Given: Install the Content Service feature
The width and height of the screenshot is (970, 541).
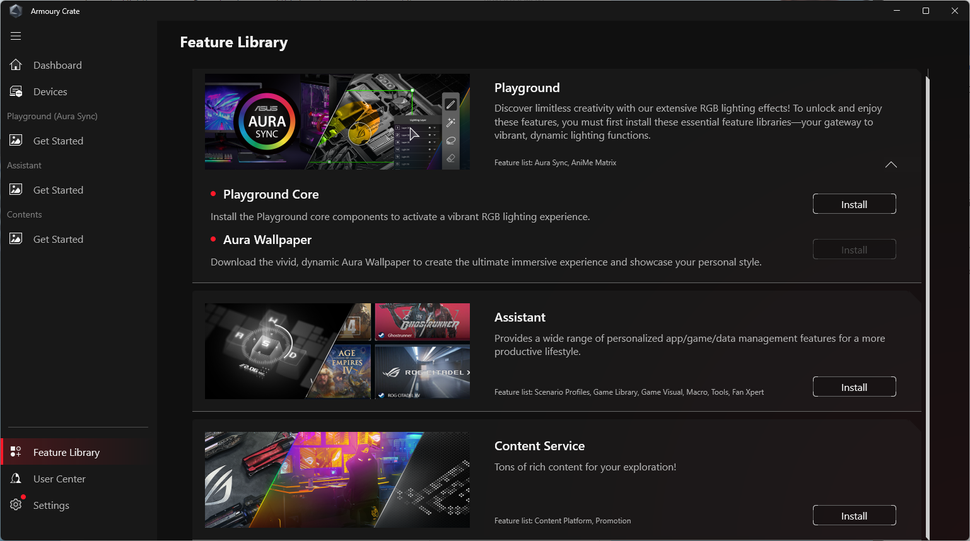Looking at the screenshot, I should click(854, 516).
